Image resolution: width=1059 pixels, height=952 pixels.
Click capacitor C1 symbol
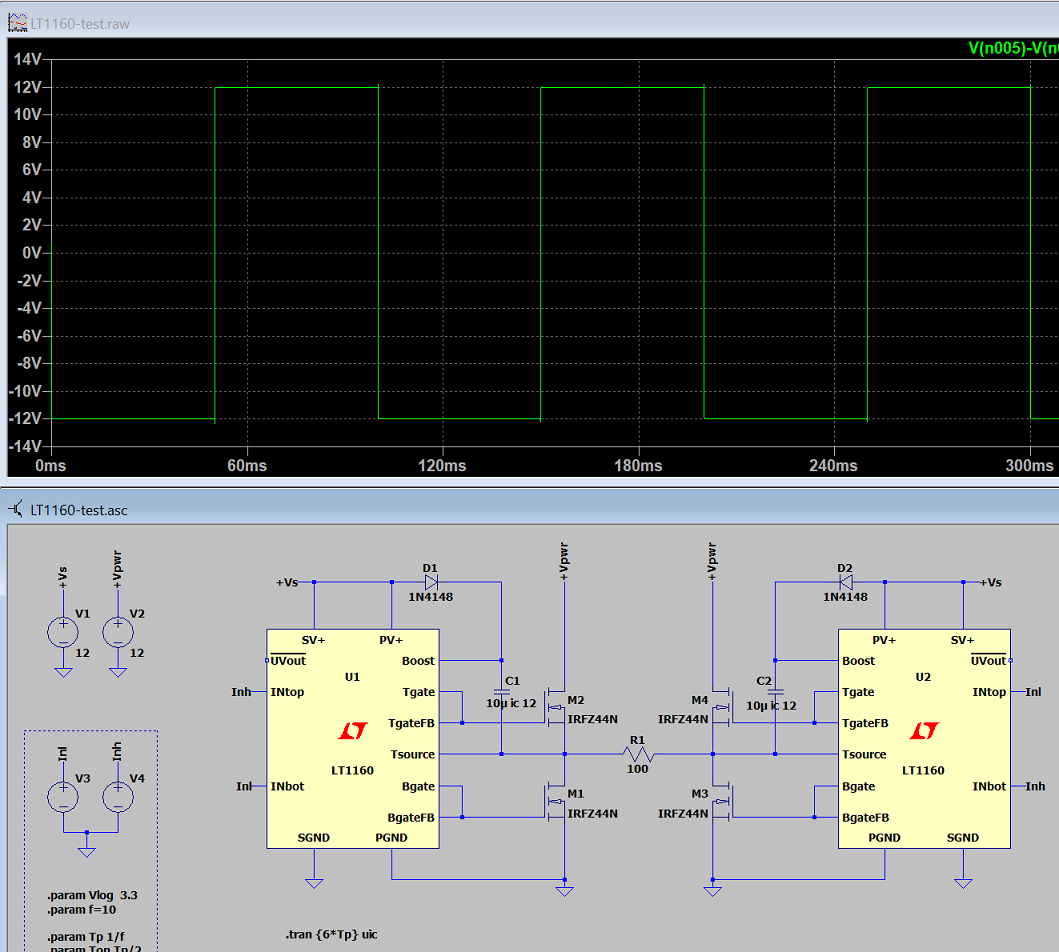tap(501, 692)
